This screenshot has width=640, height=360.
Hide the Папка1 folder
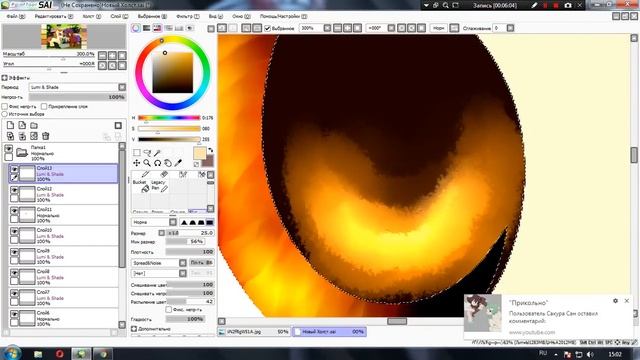(x=9, y=149)
